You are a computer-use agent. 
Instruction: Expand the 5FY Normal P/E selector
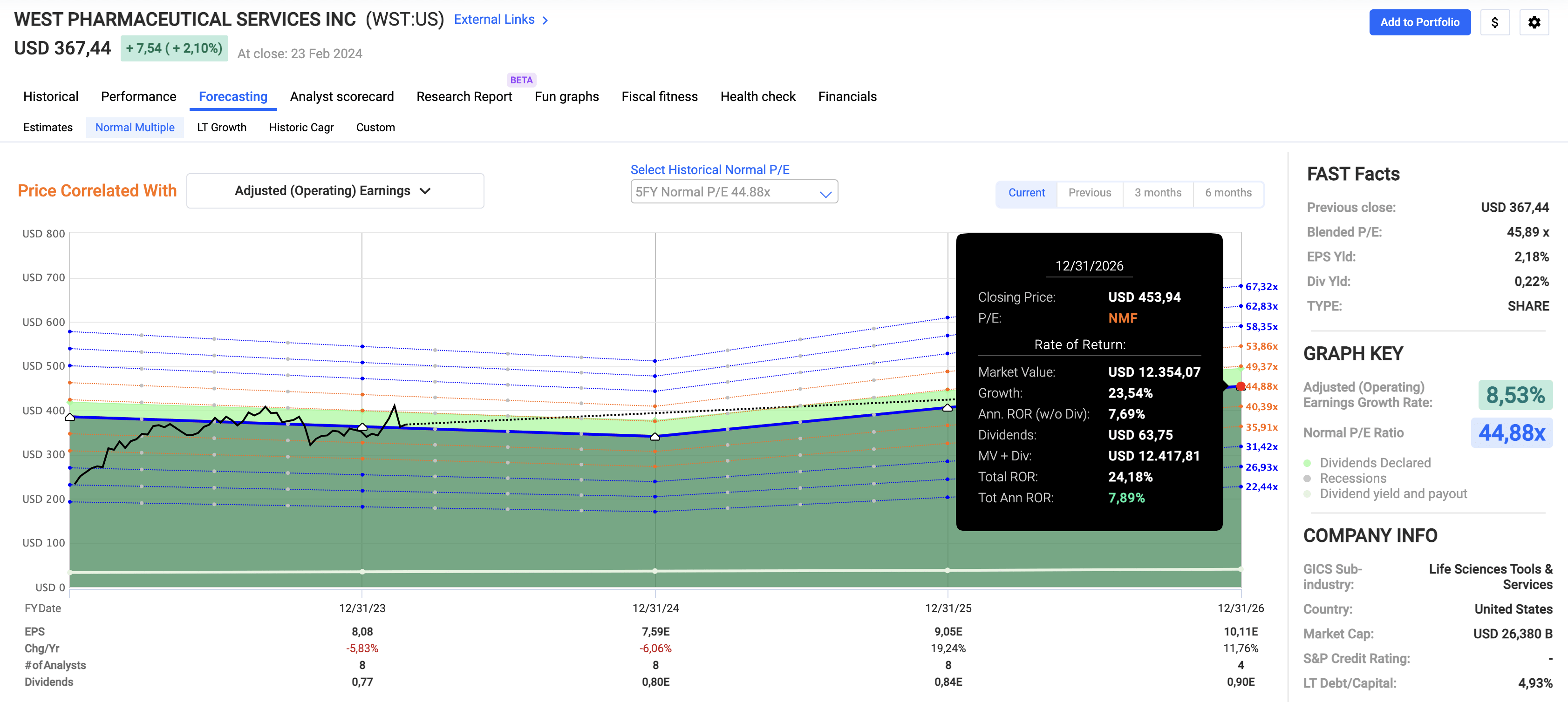[x=734, y=192]
